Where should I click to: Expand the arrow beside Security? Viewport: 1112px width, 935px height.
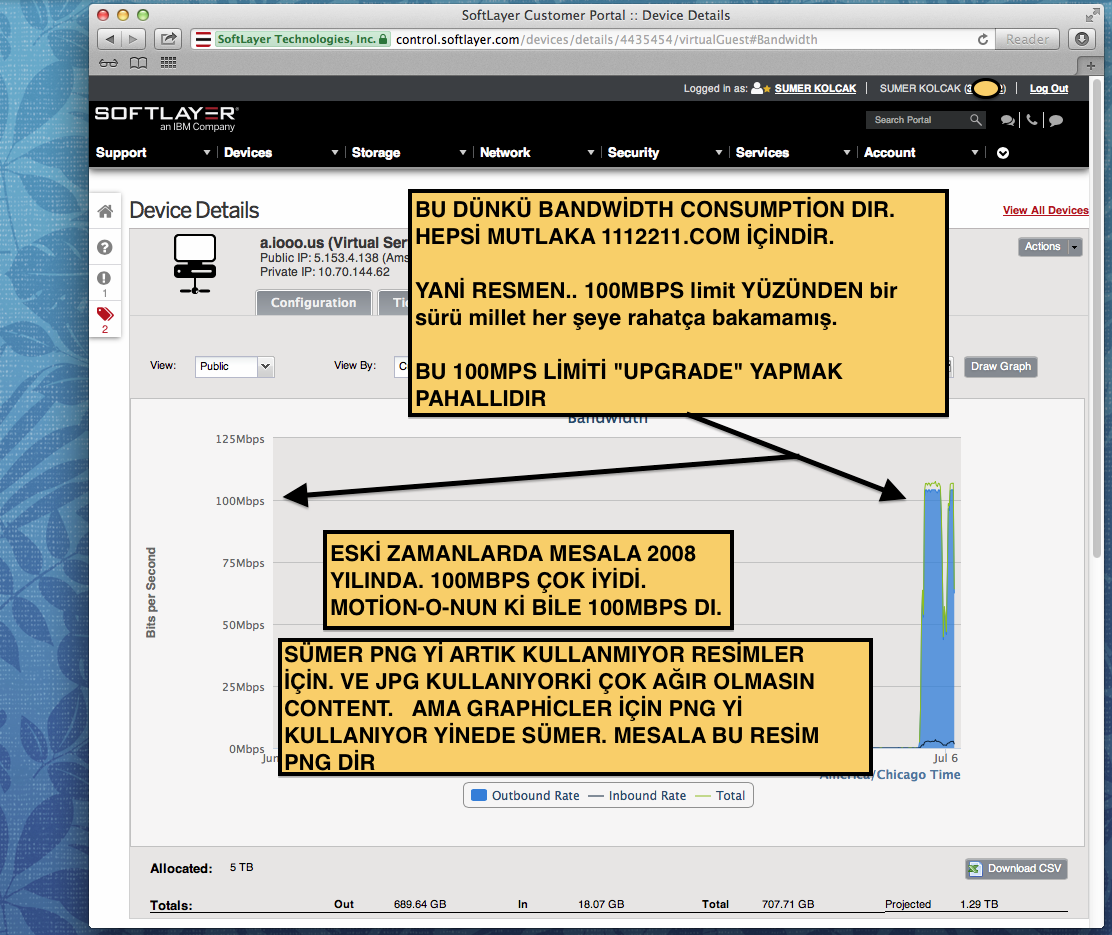(x=718, y=153)
